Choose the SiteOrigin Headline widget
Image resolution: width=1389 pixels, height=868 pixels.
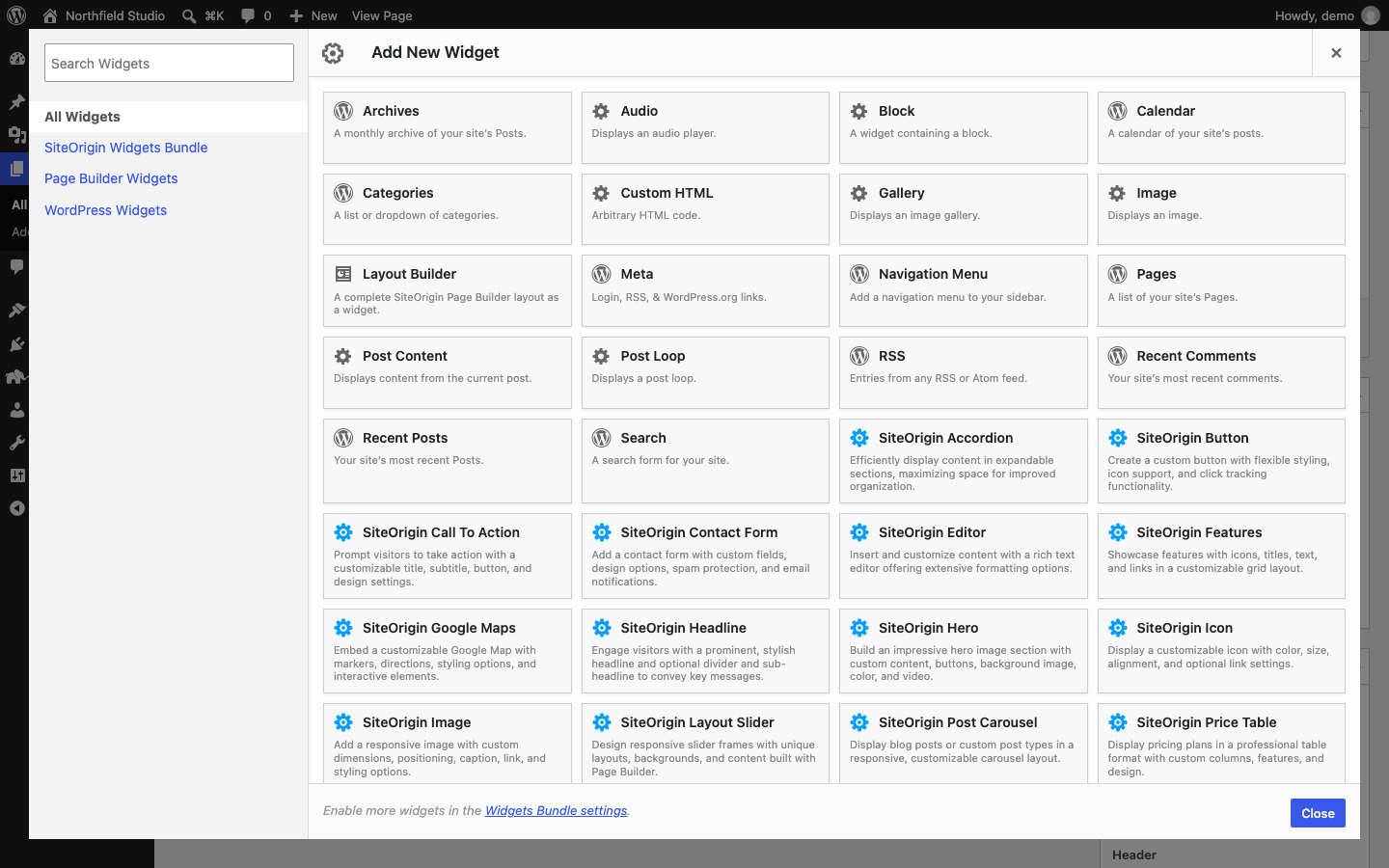pos(705,651)
